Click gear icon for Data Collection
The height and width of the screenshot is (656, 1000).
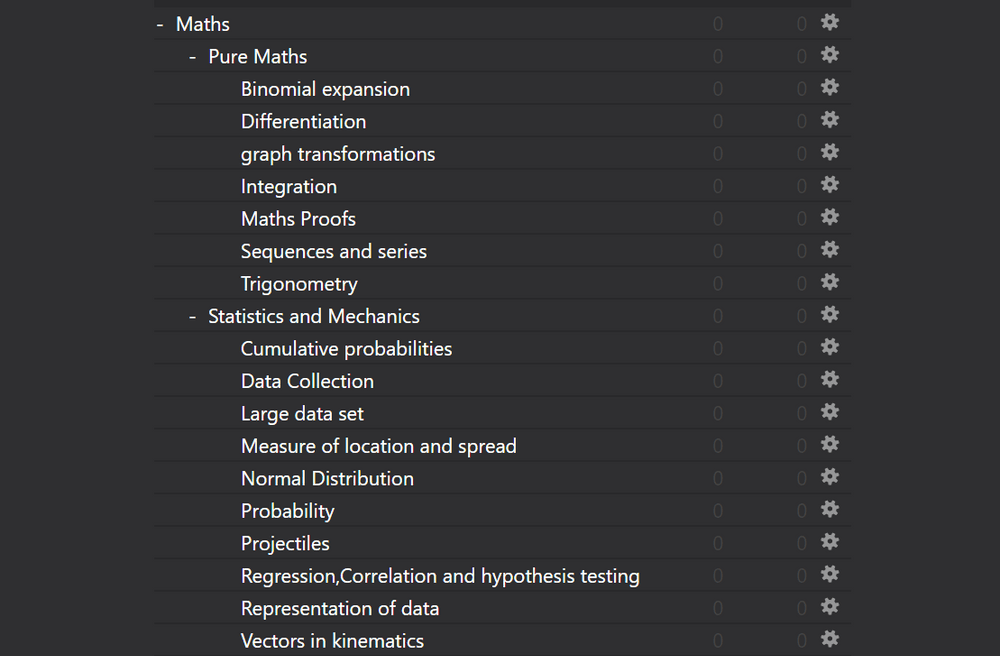pyautogui.click(x=829, y=380)
